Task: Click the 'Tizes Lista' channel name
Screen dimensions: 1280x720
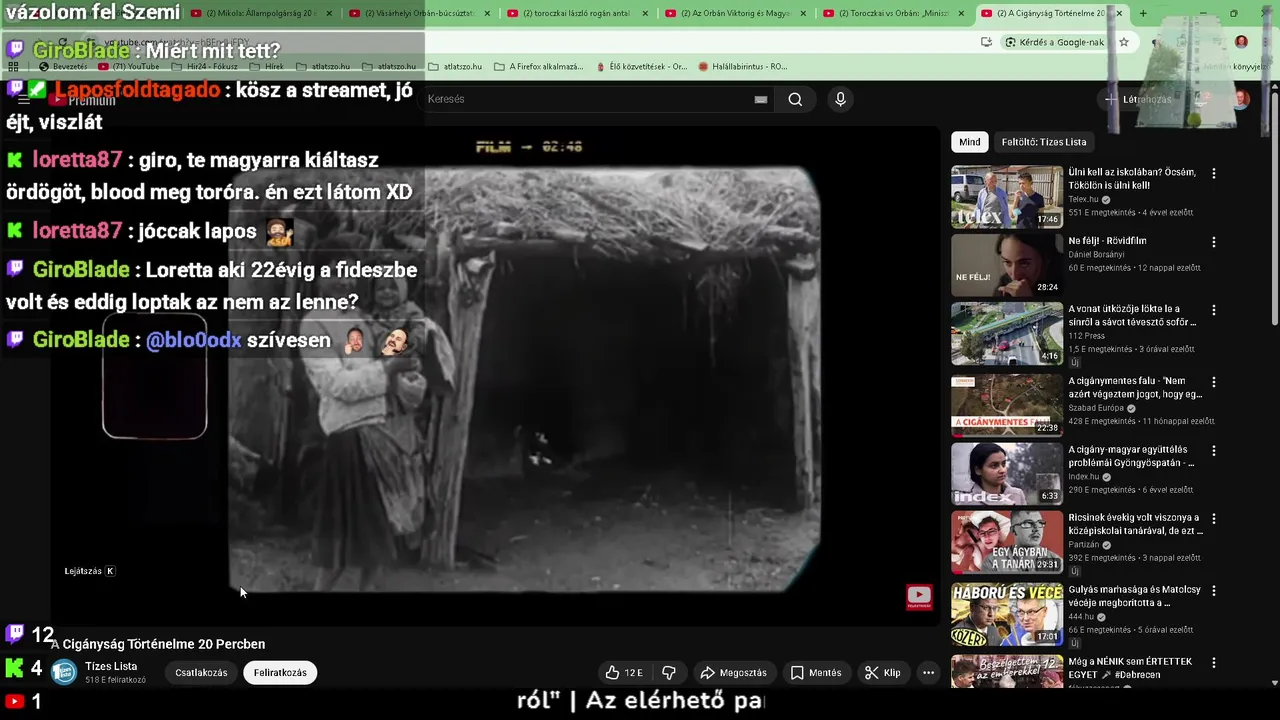Action: (111, 666)
